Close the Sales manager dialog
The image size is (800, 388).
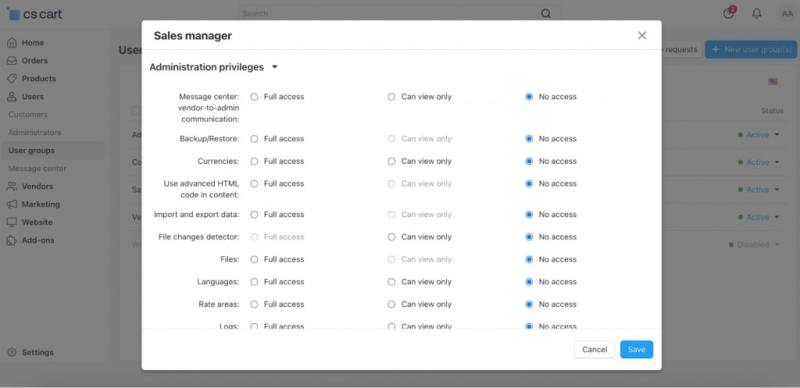(x=642, y=35)
